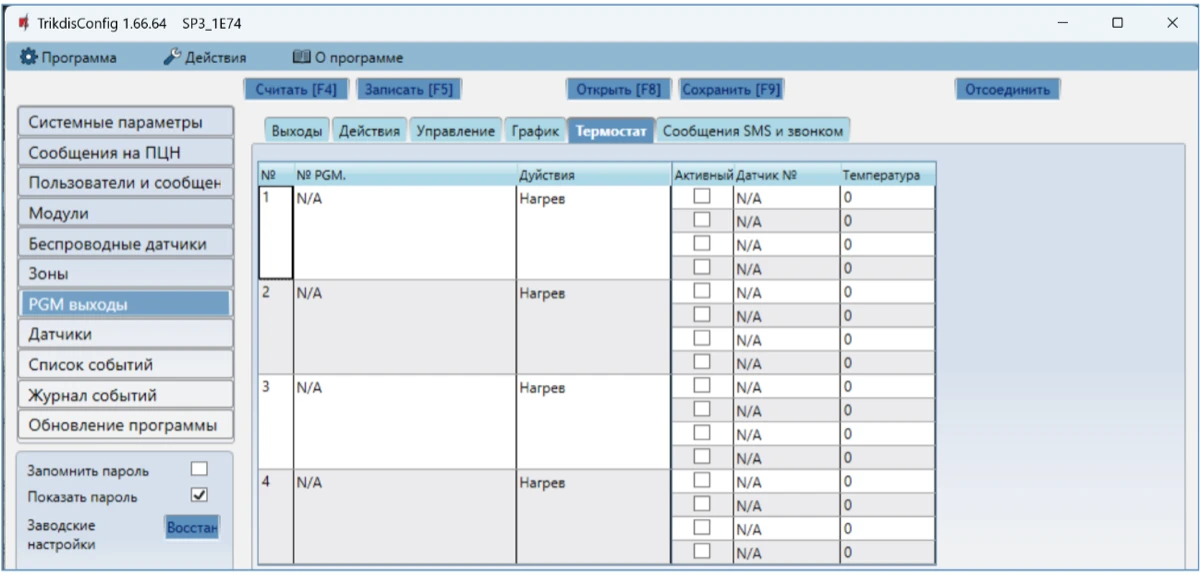This screenshot has width=1200, height=575.
Task: Tick first Активный checkbox in thermostat row 4
Action: click(x=702, y=481)
